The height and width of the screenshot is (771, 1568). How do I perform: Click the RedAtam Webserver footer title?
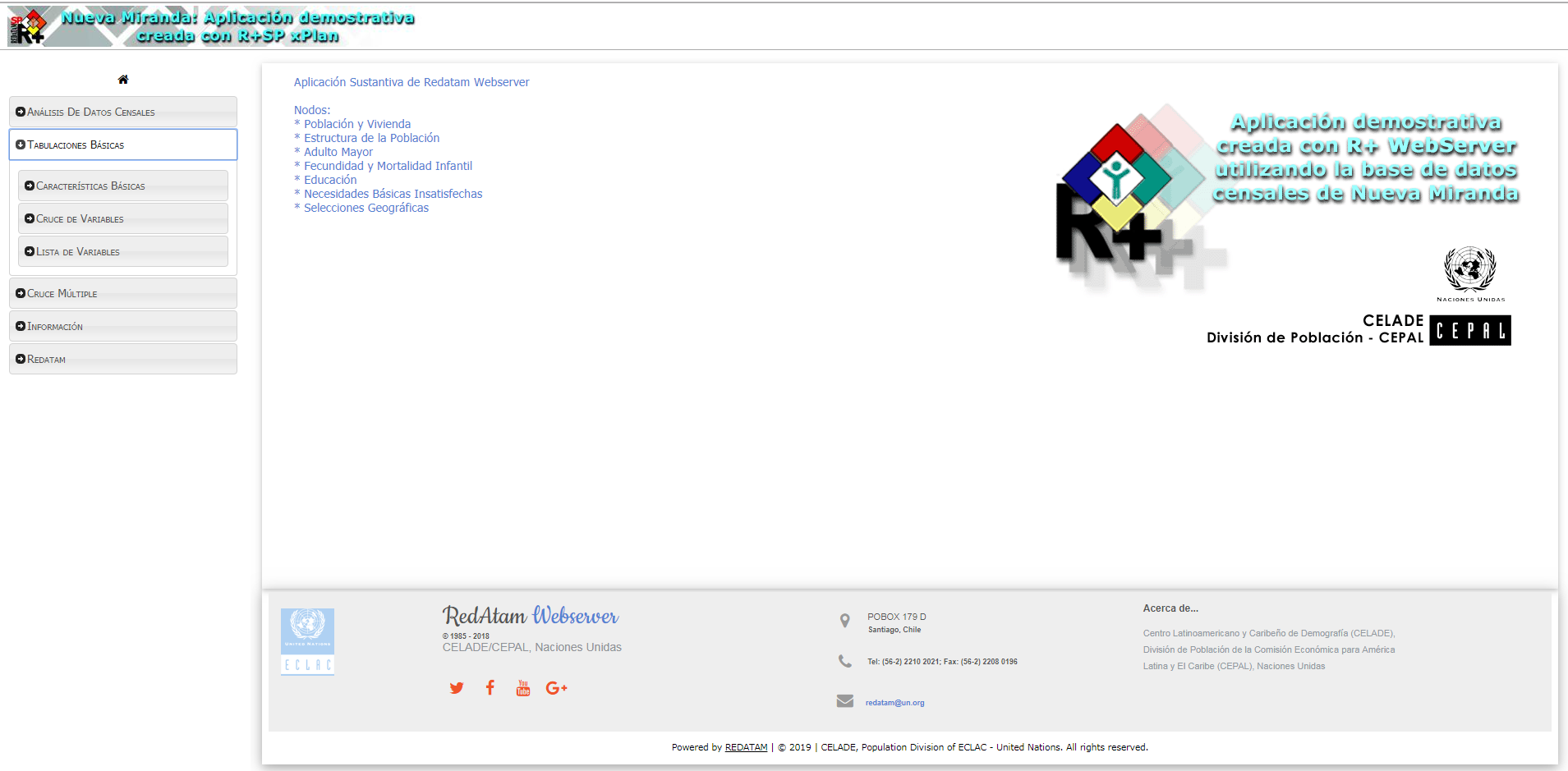531,616
